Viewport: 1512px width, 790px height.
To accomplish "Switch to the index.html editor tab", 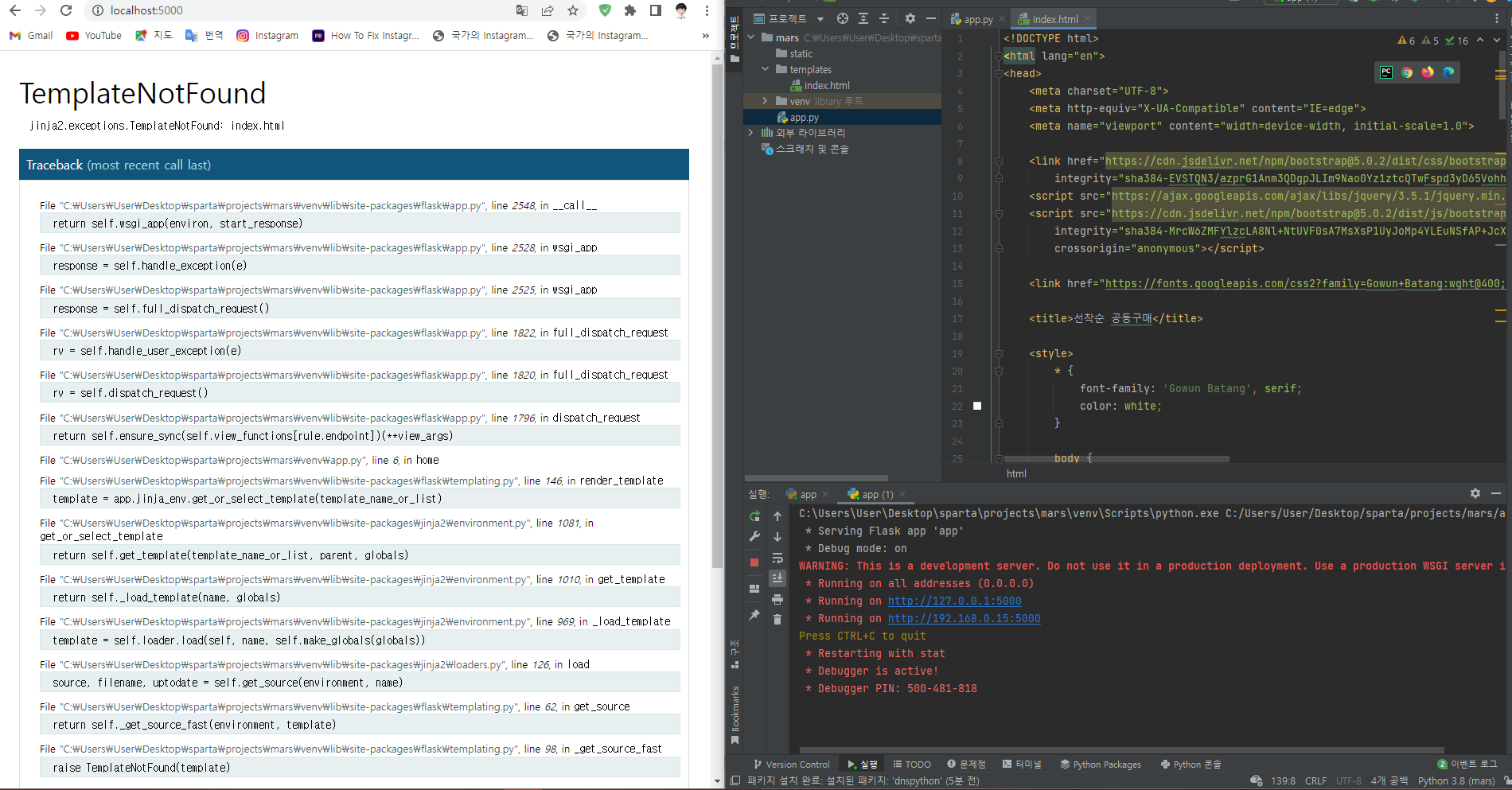I will pyautogui.click(x=1048, y=19).
